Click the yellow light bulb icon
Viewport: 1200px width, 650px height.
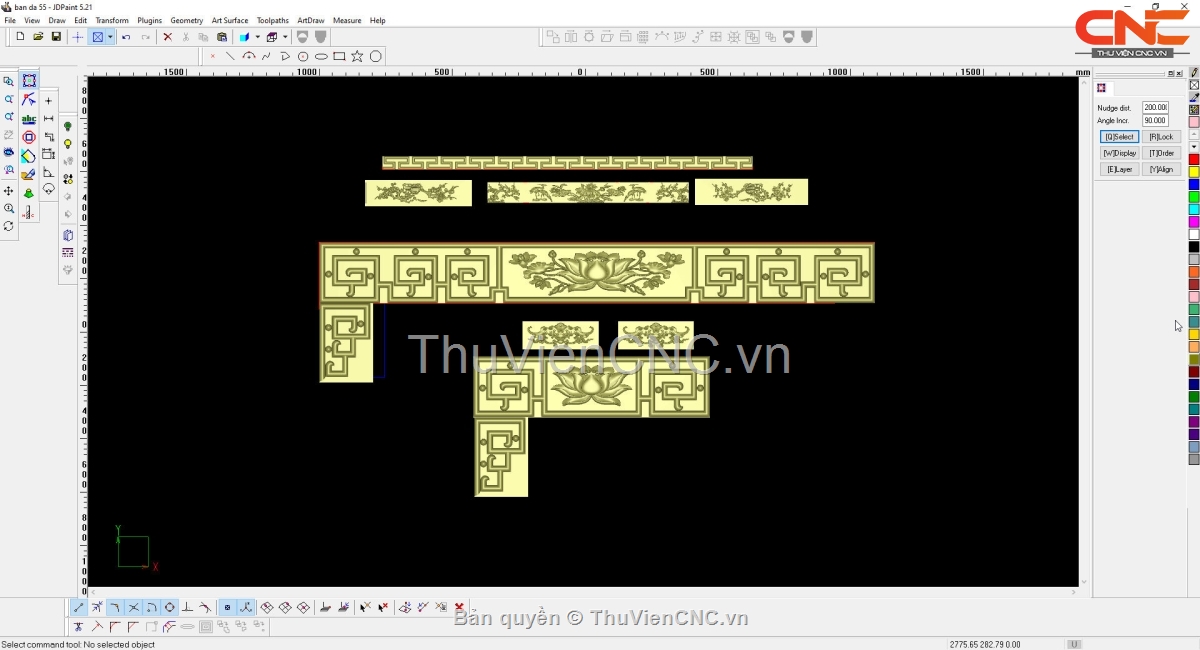tap(68, 145)
